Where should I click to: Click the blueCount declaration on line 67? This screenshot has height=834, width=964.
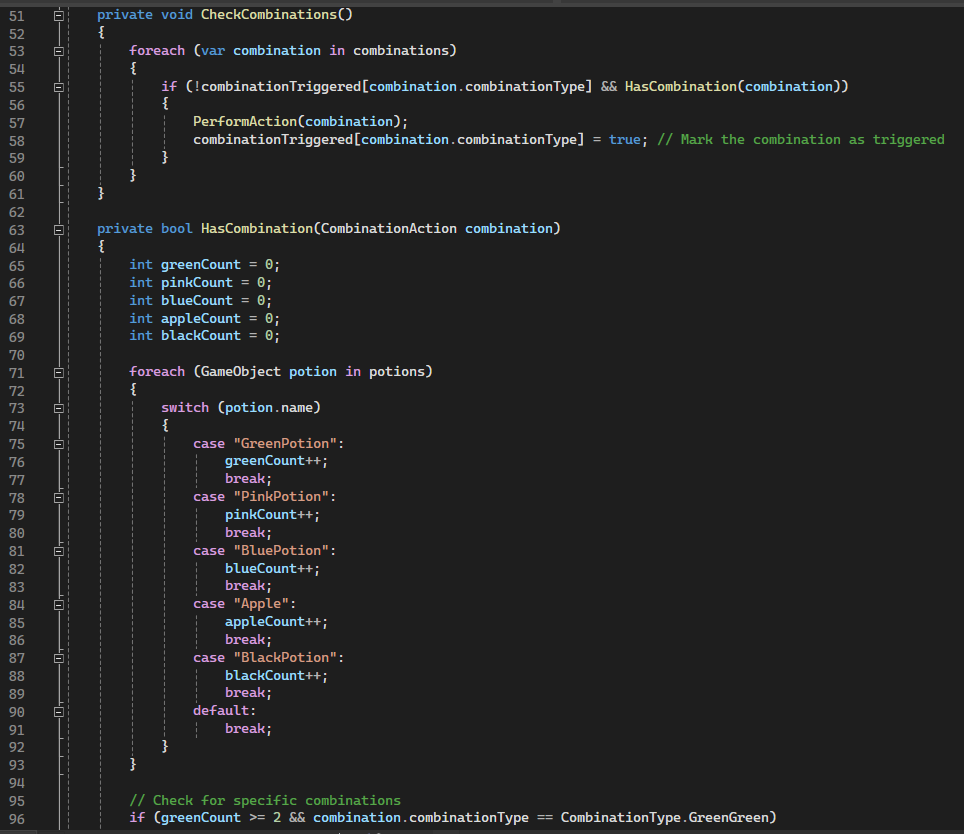tap(197, 301)
